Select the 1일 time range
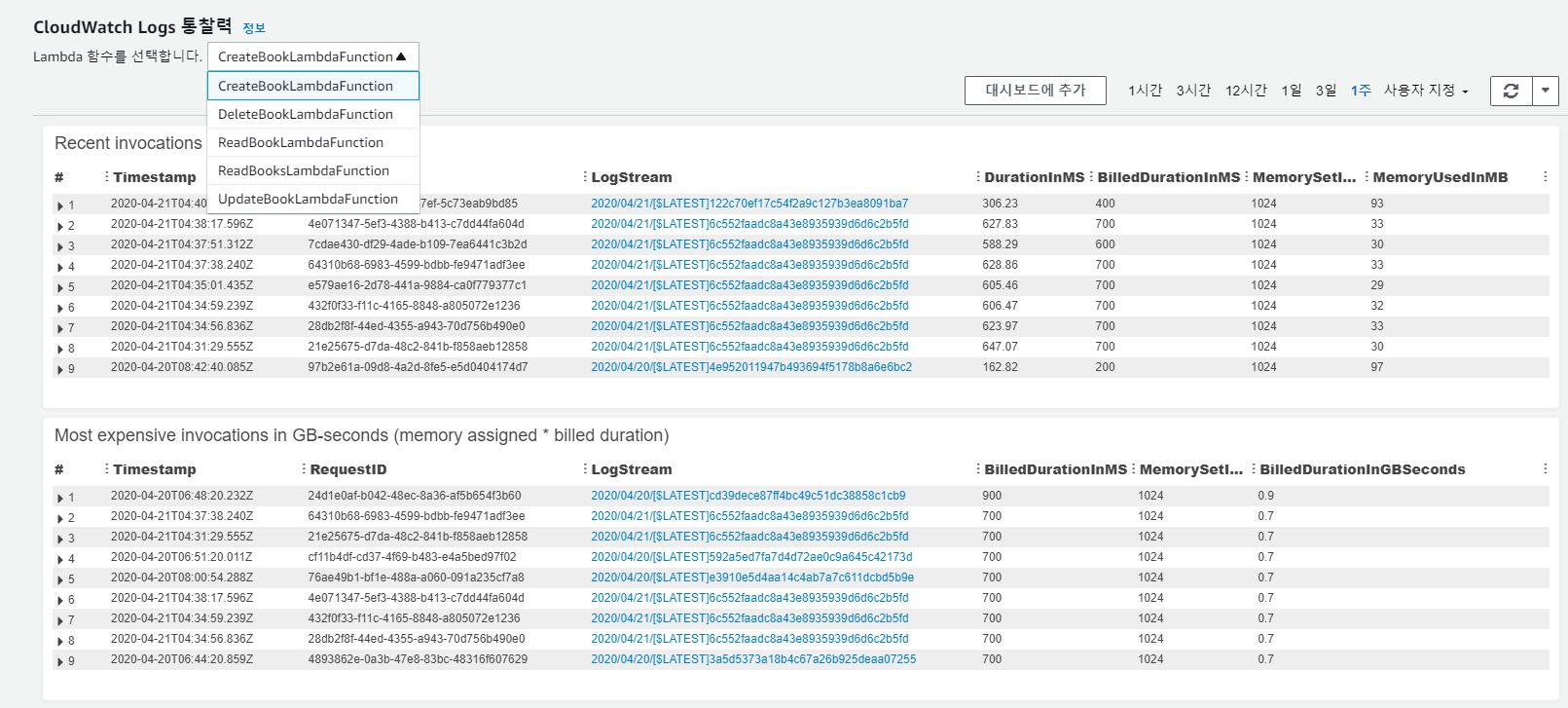Screen dimensions: 1568x708 click(1291, 90)
